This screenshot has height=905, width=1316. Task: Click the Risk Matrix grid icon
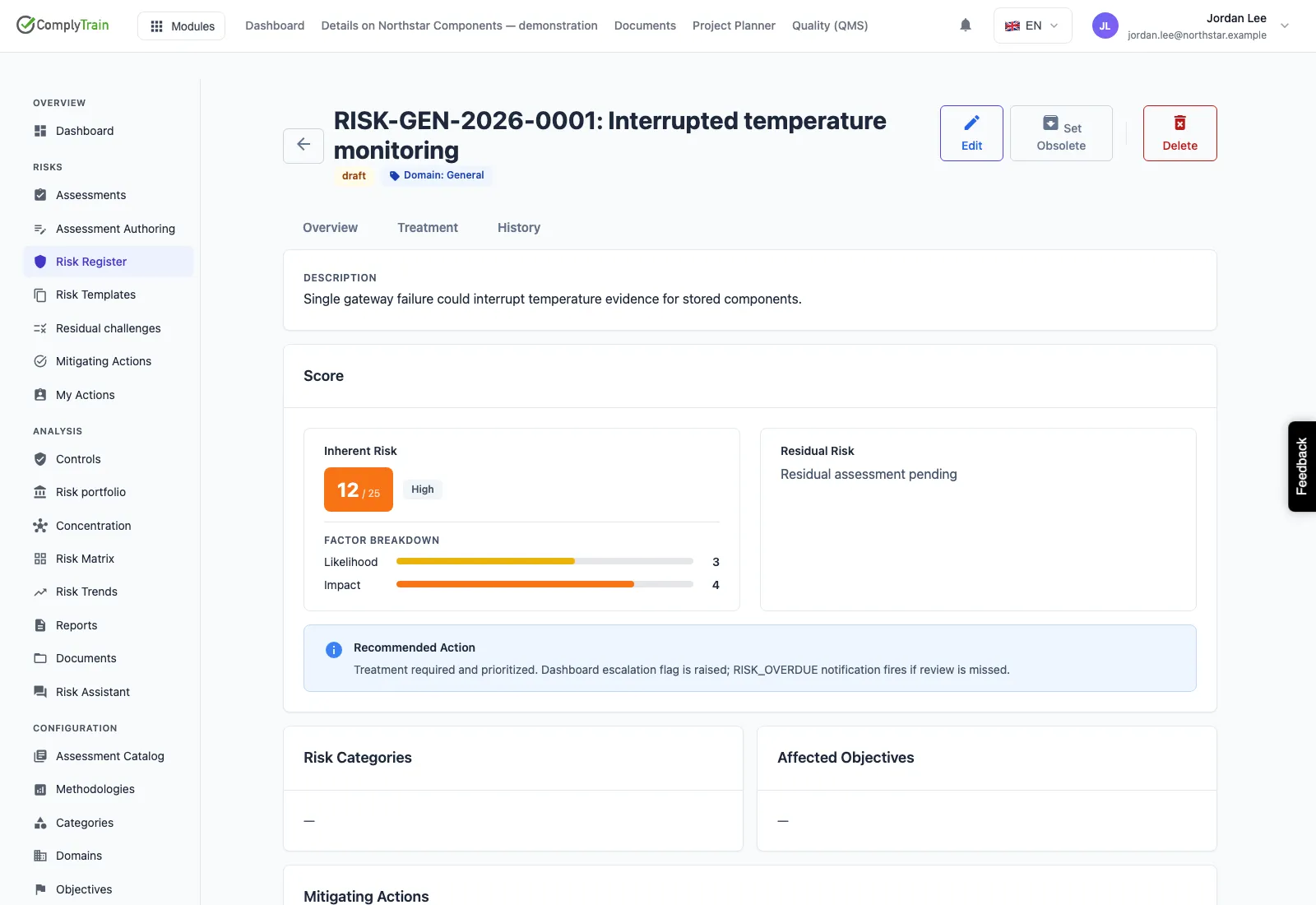tap(40, 559)
